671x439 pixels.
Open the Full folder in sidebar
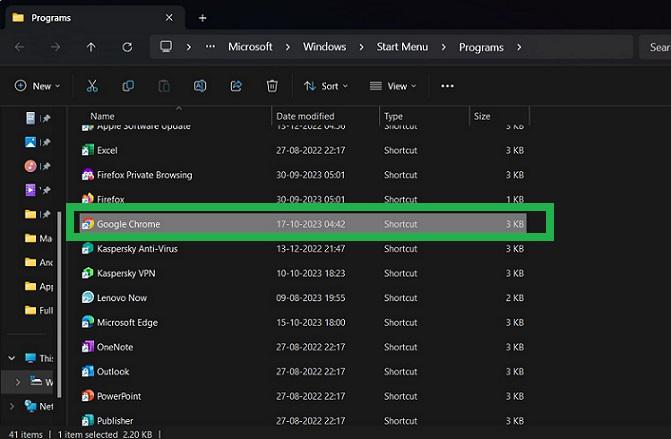coord(39,310)
